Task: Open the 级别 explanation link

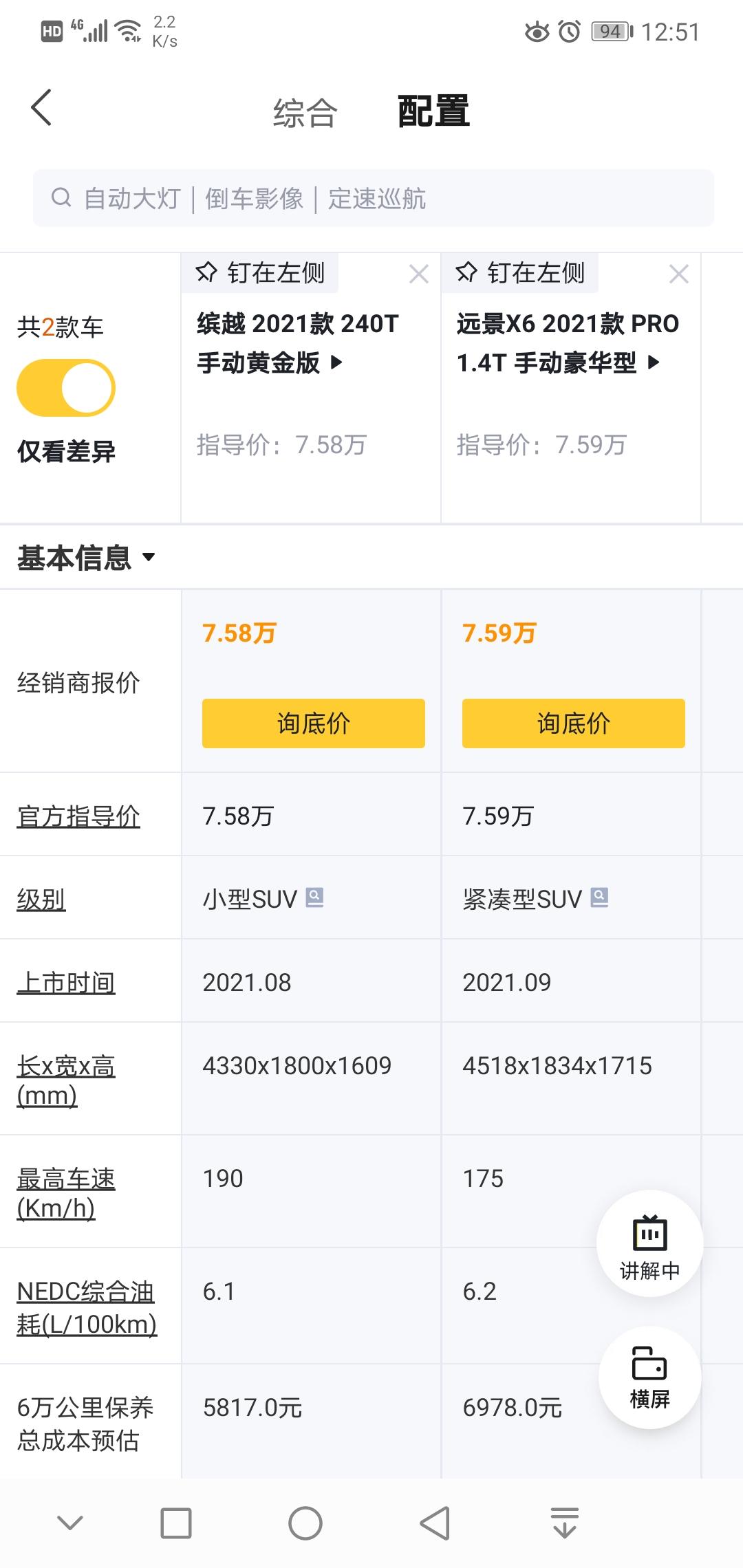Action: [41, 899]
